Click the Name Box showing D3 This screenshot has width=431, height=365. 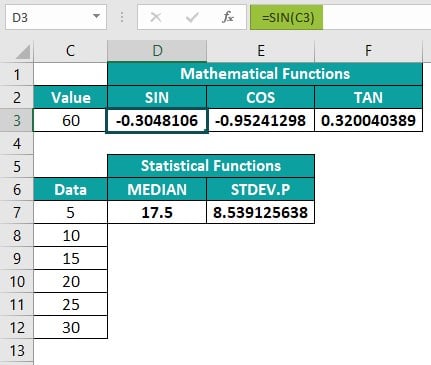pos(56,17)
